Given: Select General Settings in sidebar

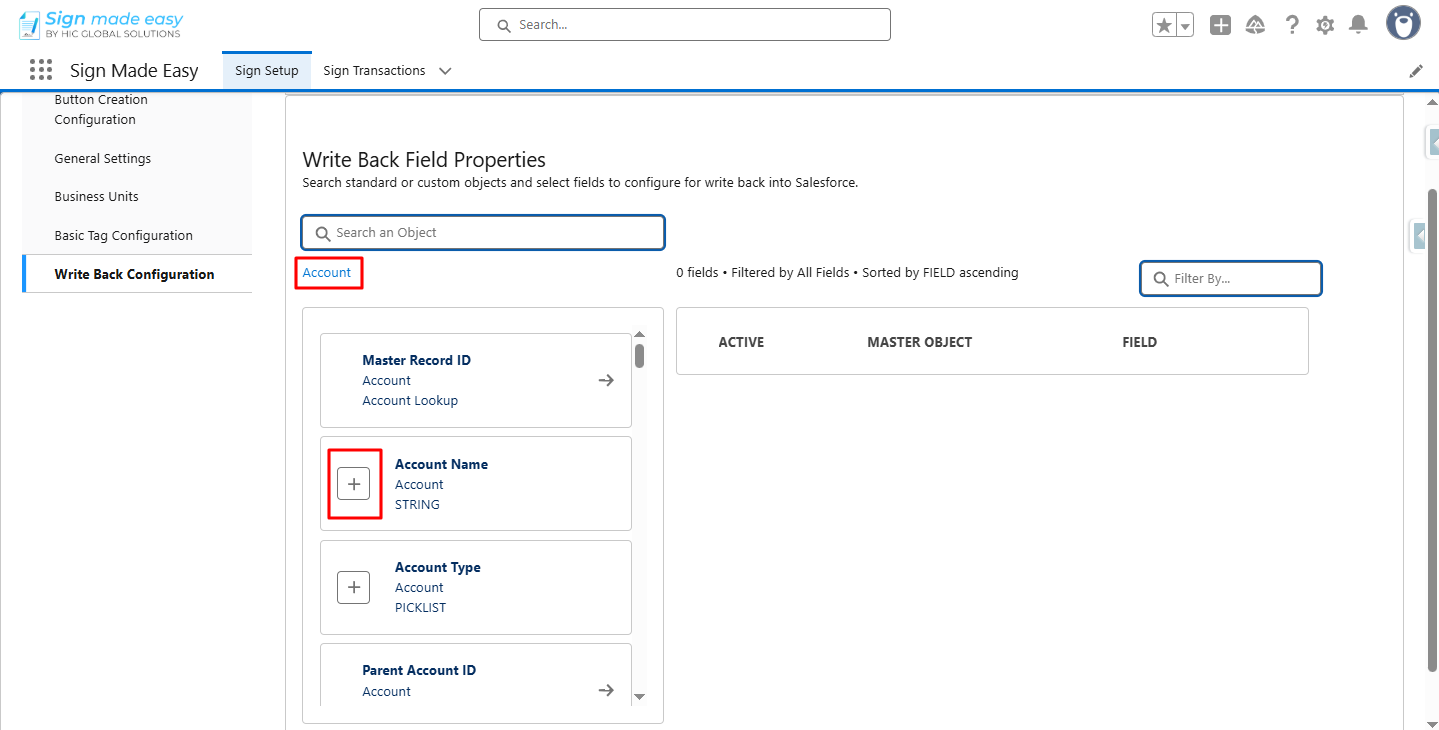Looking at the screenshot, I should pyautogui.click(x=103, y=158).
